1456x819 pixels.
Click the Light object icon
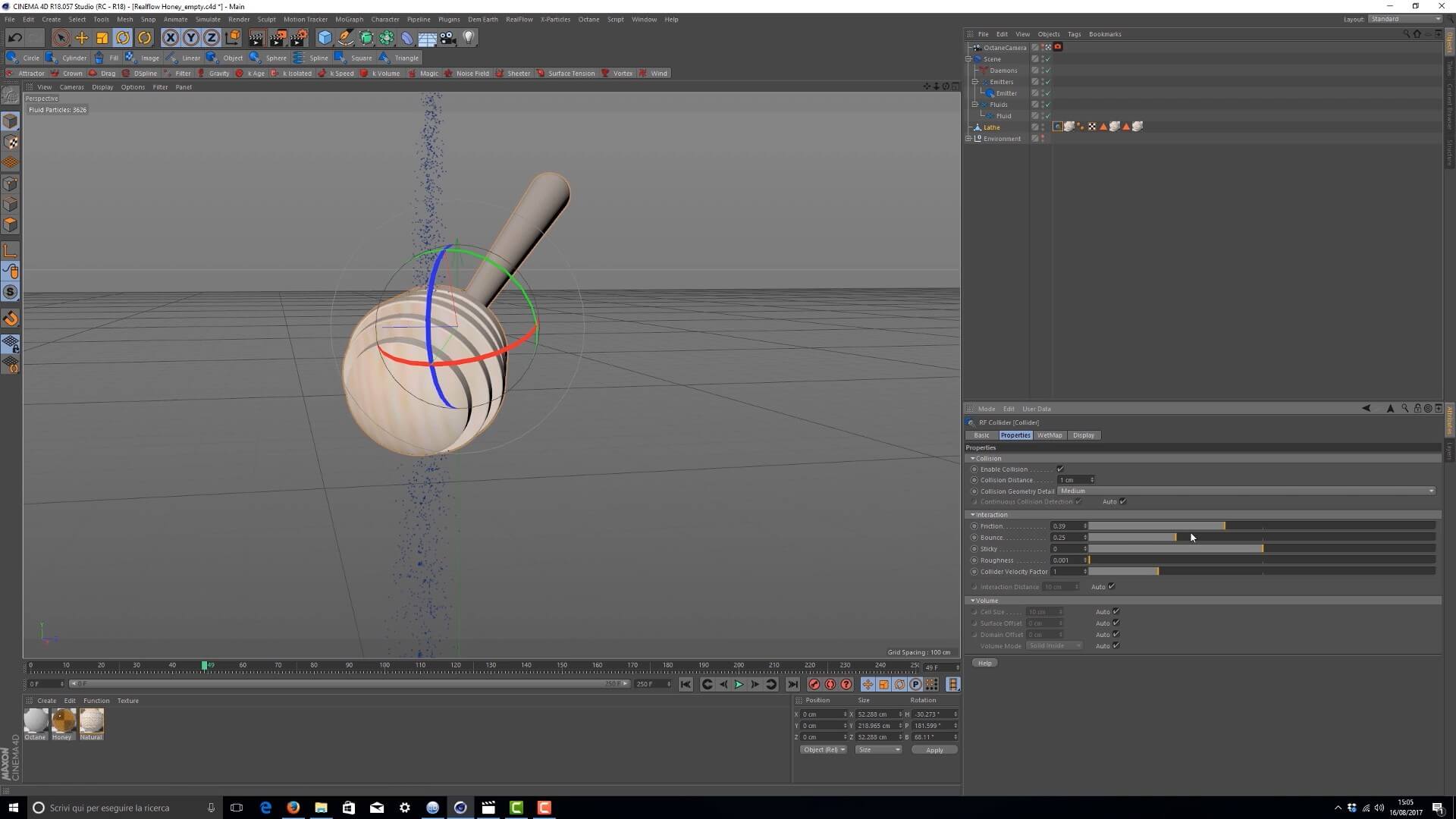click(x=469, y=38)
